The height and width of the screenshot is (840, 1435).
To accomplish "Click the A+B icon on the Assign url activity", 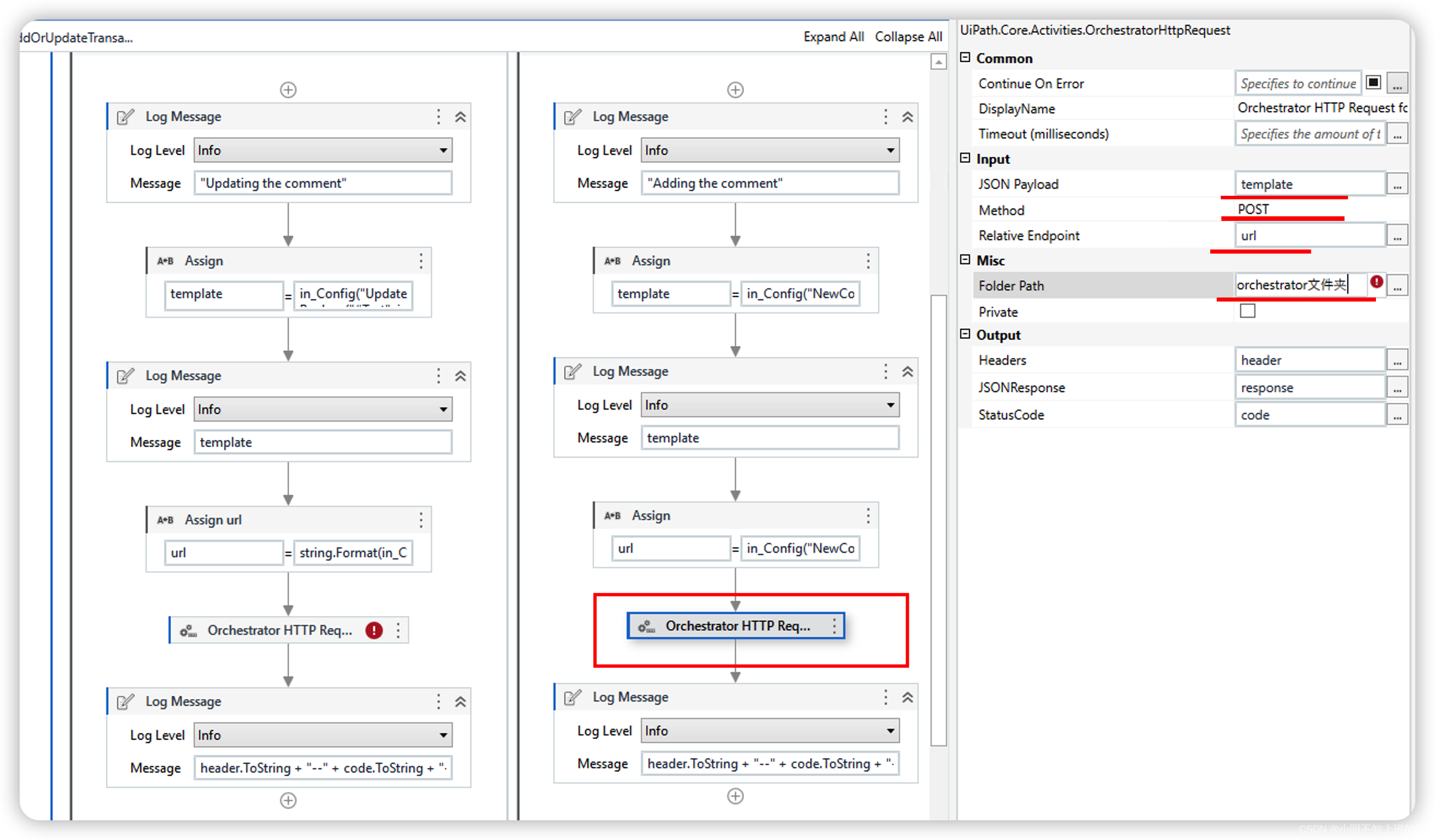I will tap(165, 520).
